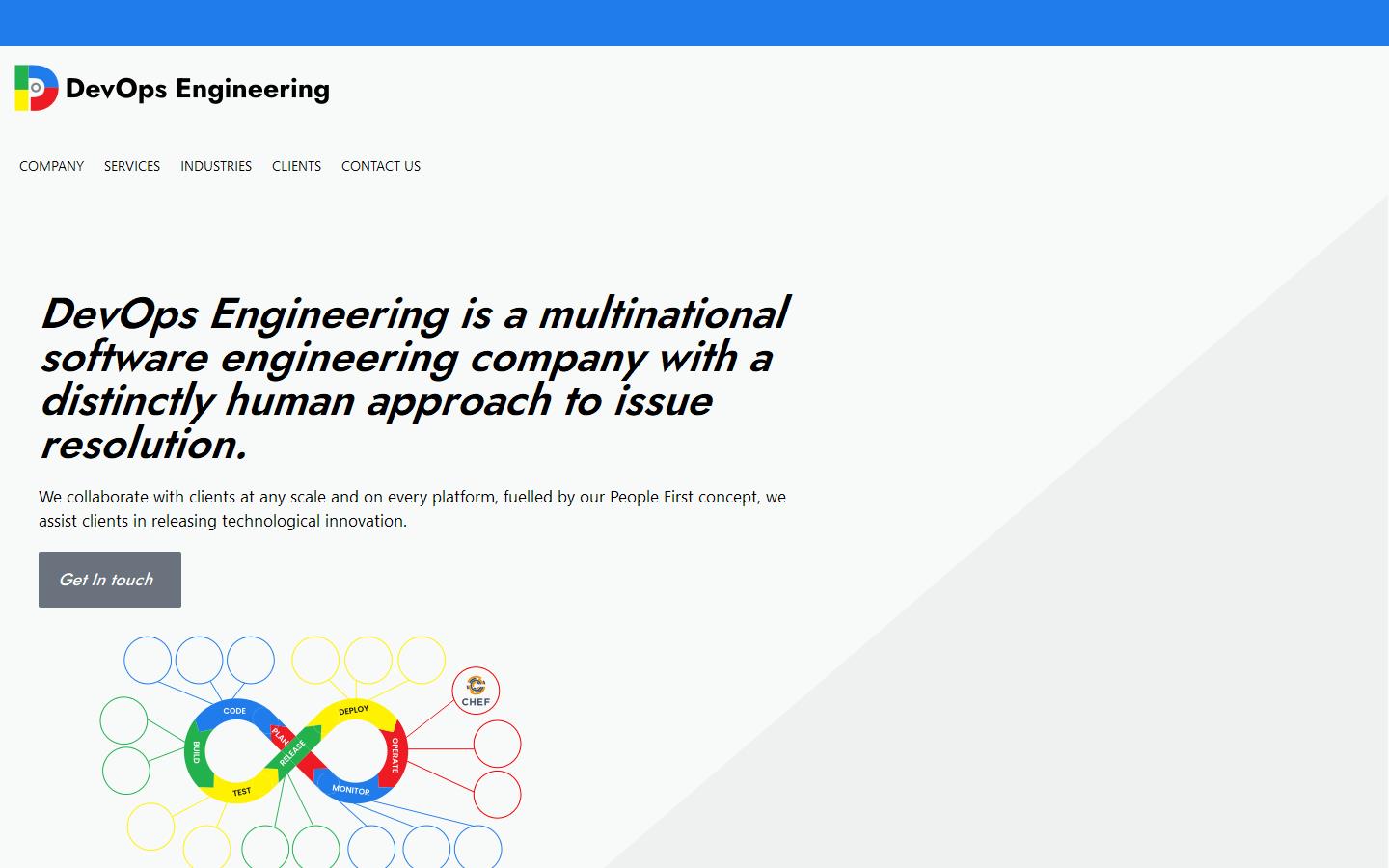
Task: Click the red PLAN arrow in the center
Action: 281,735
